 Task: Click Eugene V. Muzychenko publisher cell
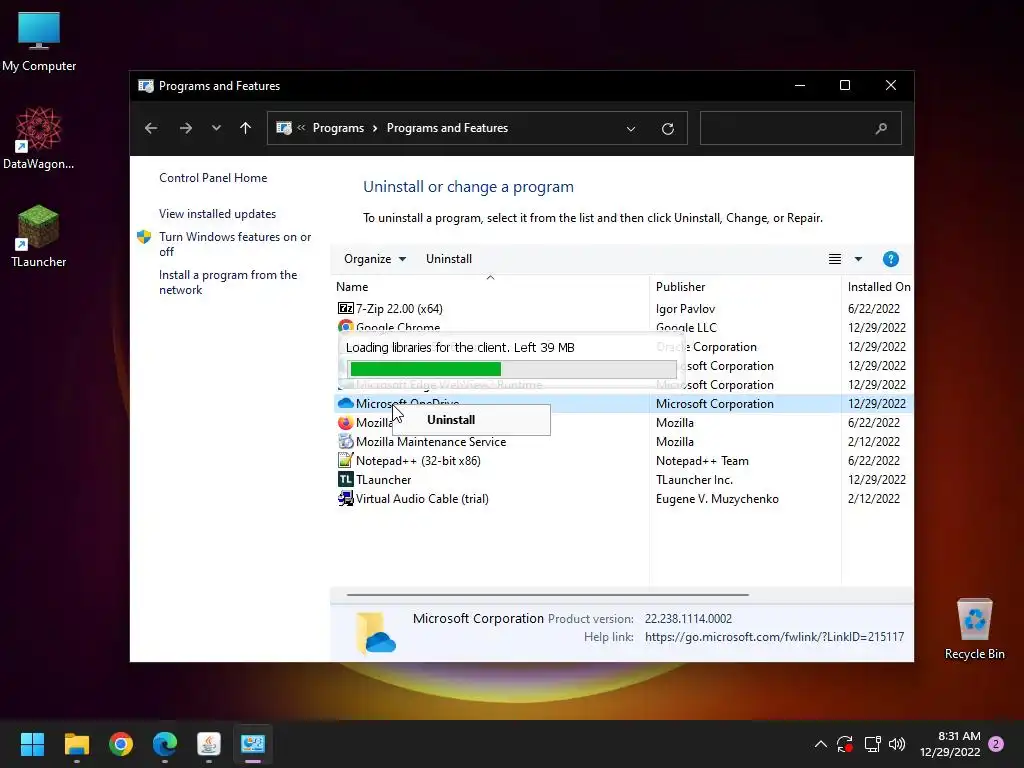pyautogui.click(x=717, y=498)
